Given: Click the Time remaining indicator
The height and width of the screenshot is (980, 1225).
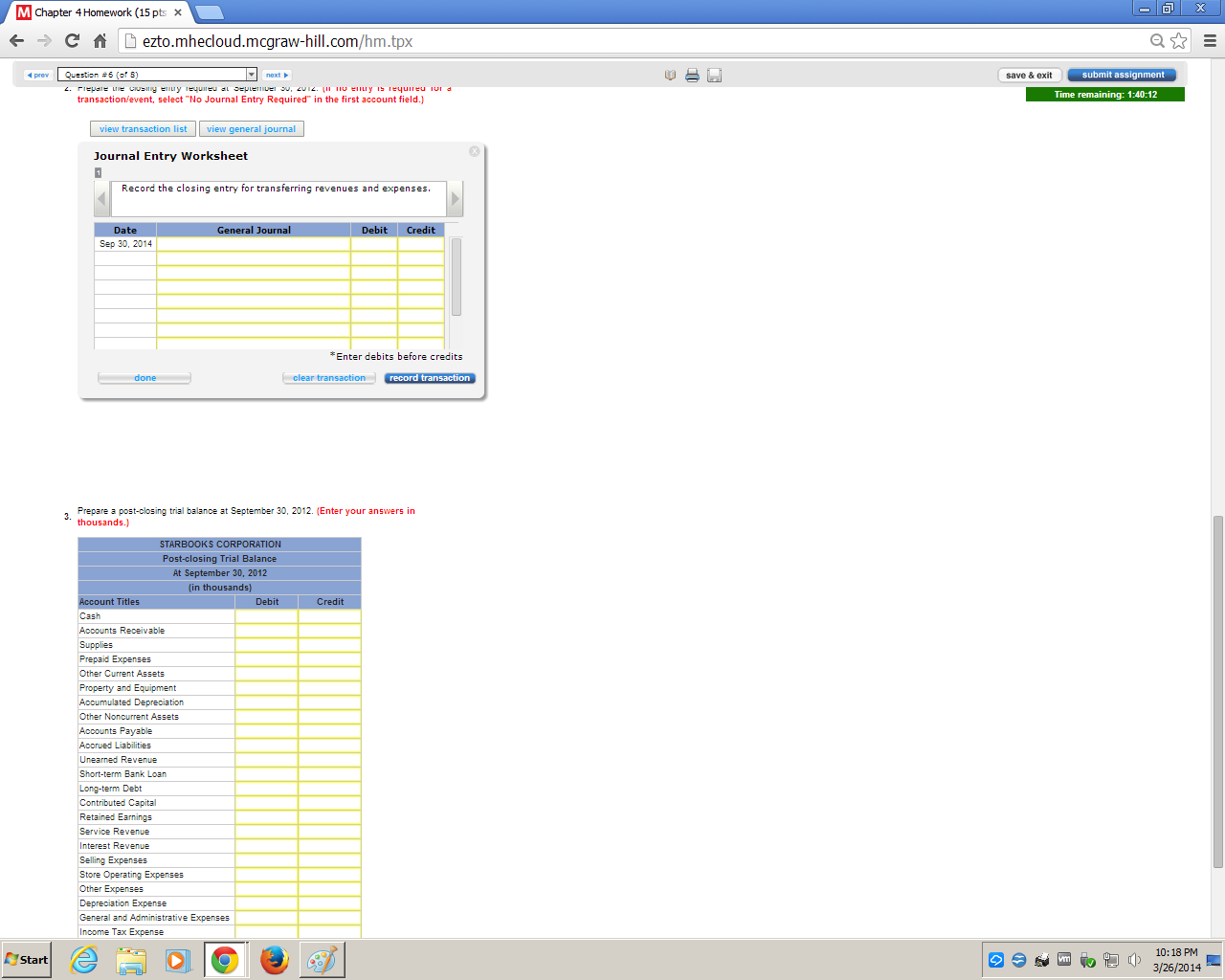Looking at the screenshot, I should 1105,95.
